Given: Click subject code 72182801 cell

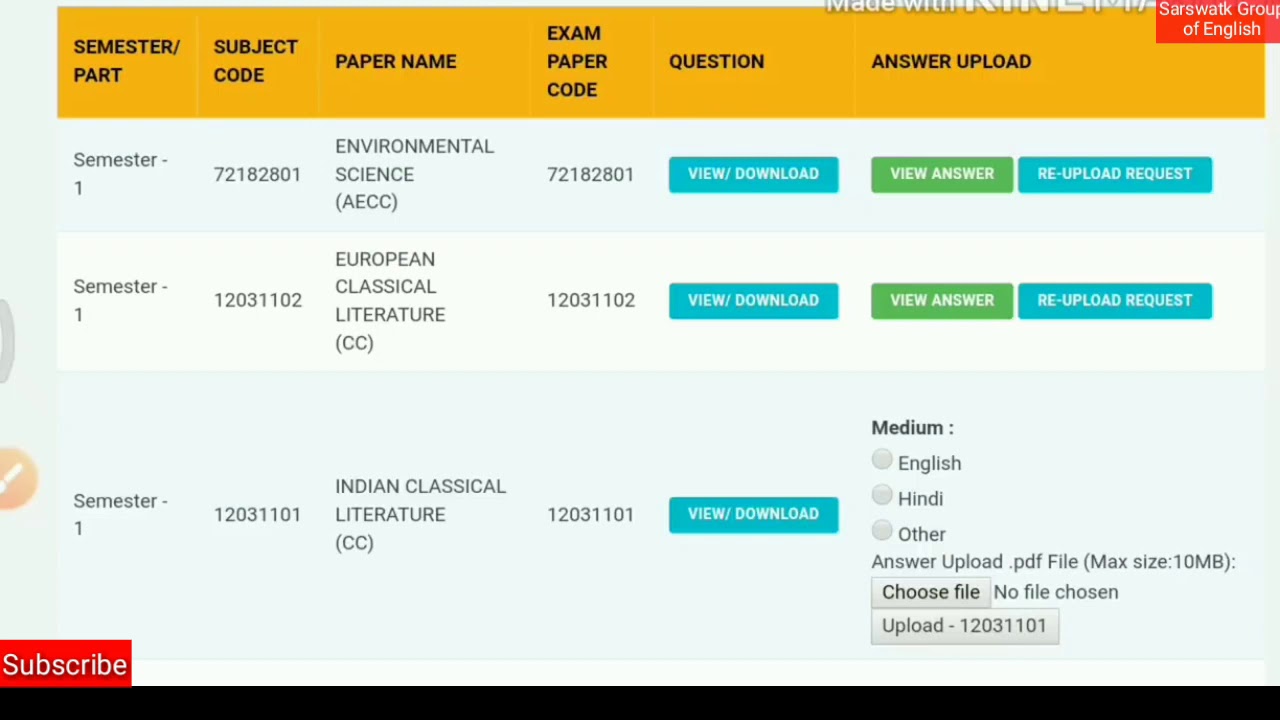Looking at the screenshot, I should click(x=257, y=175).
